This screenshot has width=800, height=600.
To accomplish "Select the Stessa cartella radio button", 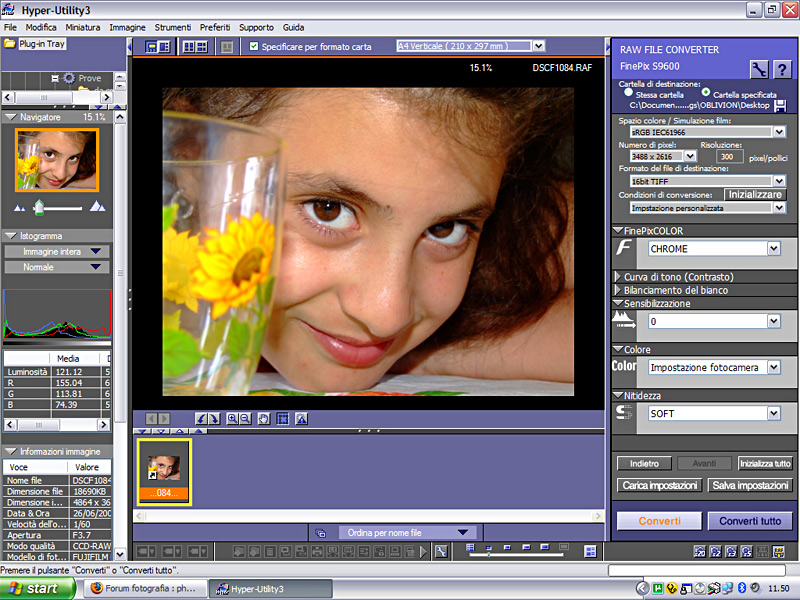I will [x=628, y=93].
